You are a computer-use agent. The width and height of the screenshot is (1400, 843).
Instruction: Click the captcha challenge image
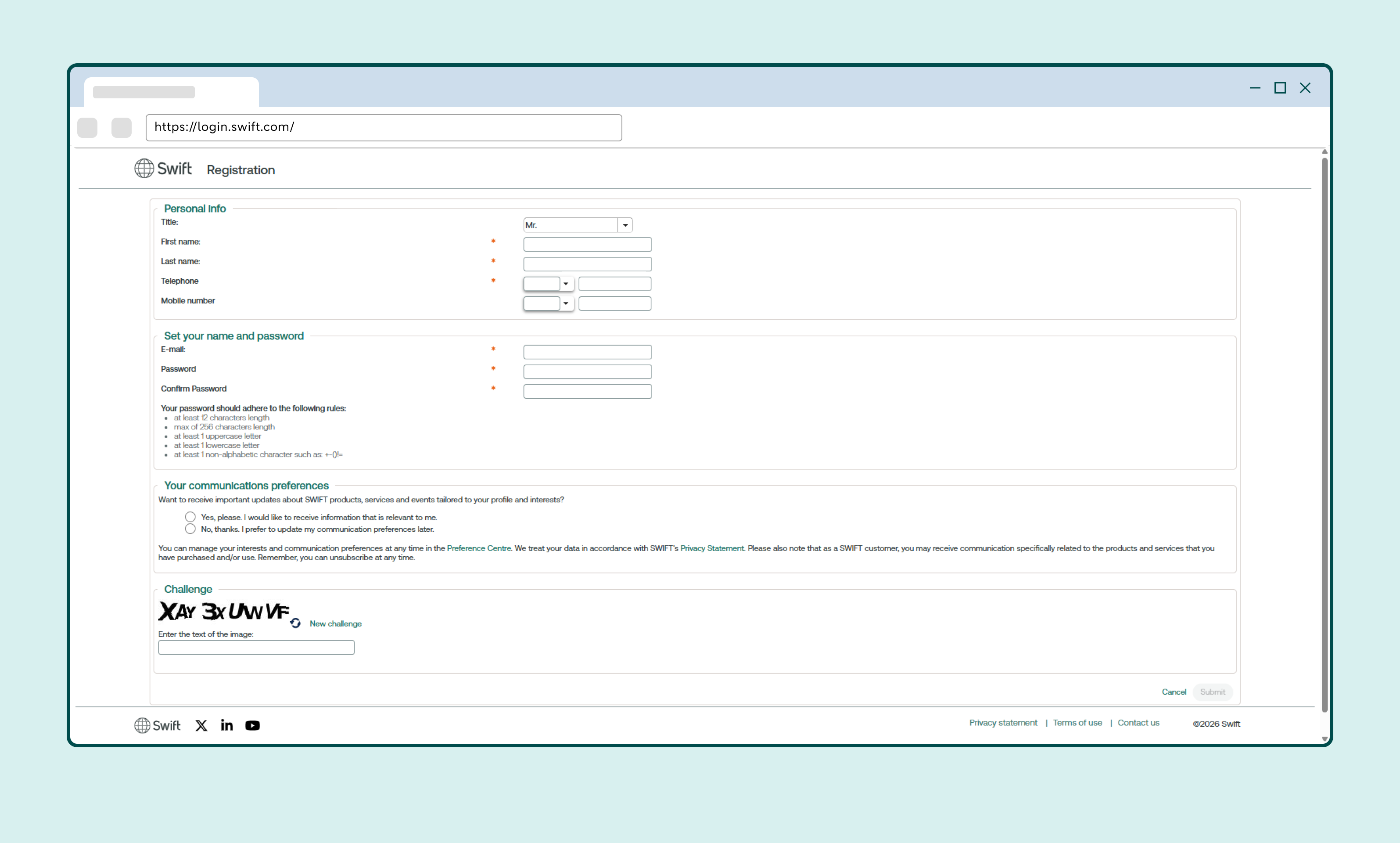(224, 611)
